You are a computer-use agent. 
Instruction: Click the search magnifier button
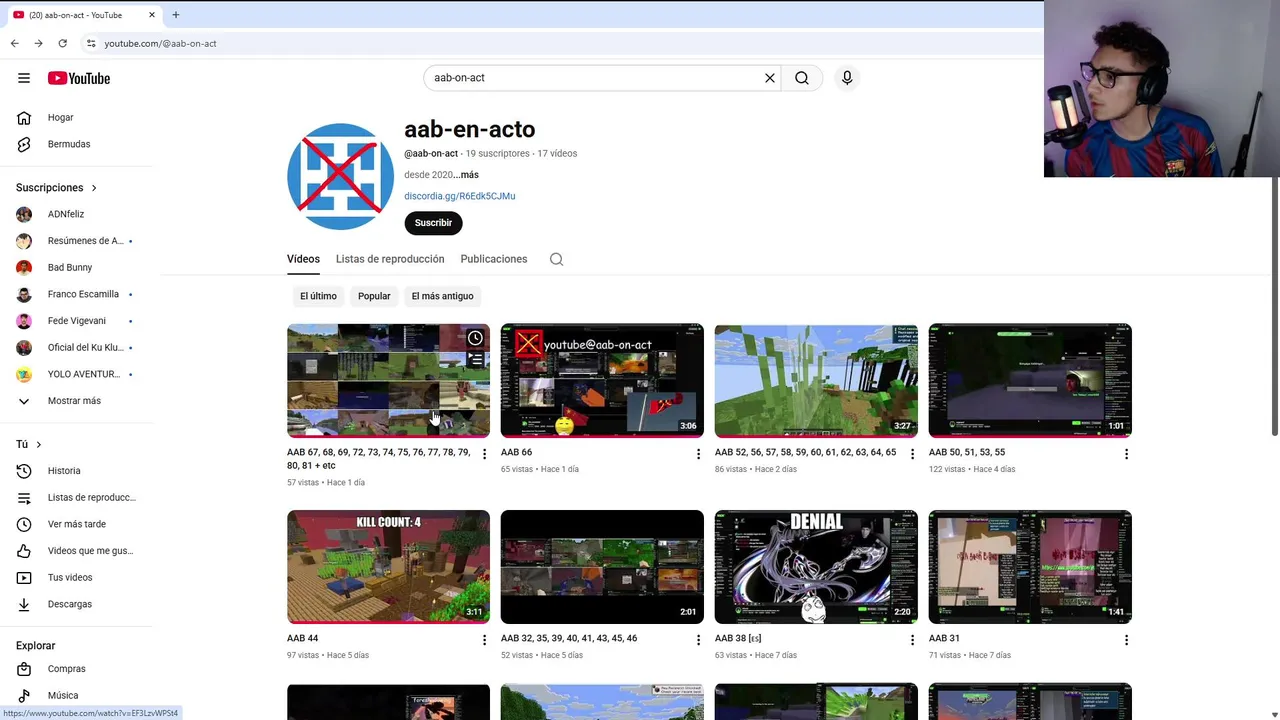point(802,78)
